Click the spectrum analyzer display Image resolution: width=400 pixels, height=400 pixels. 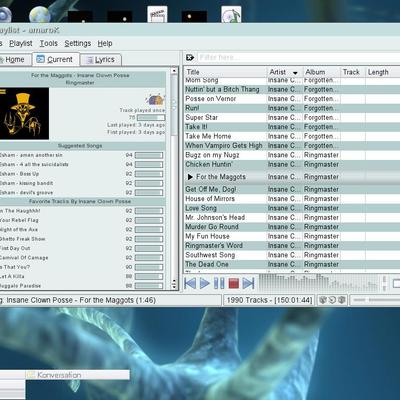point(319,283)
